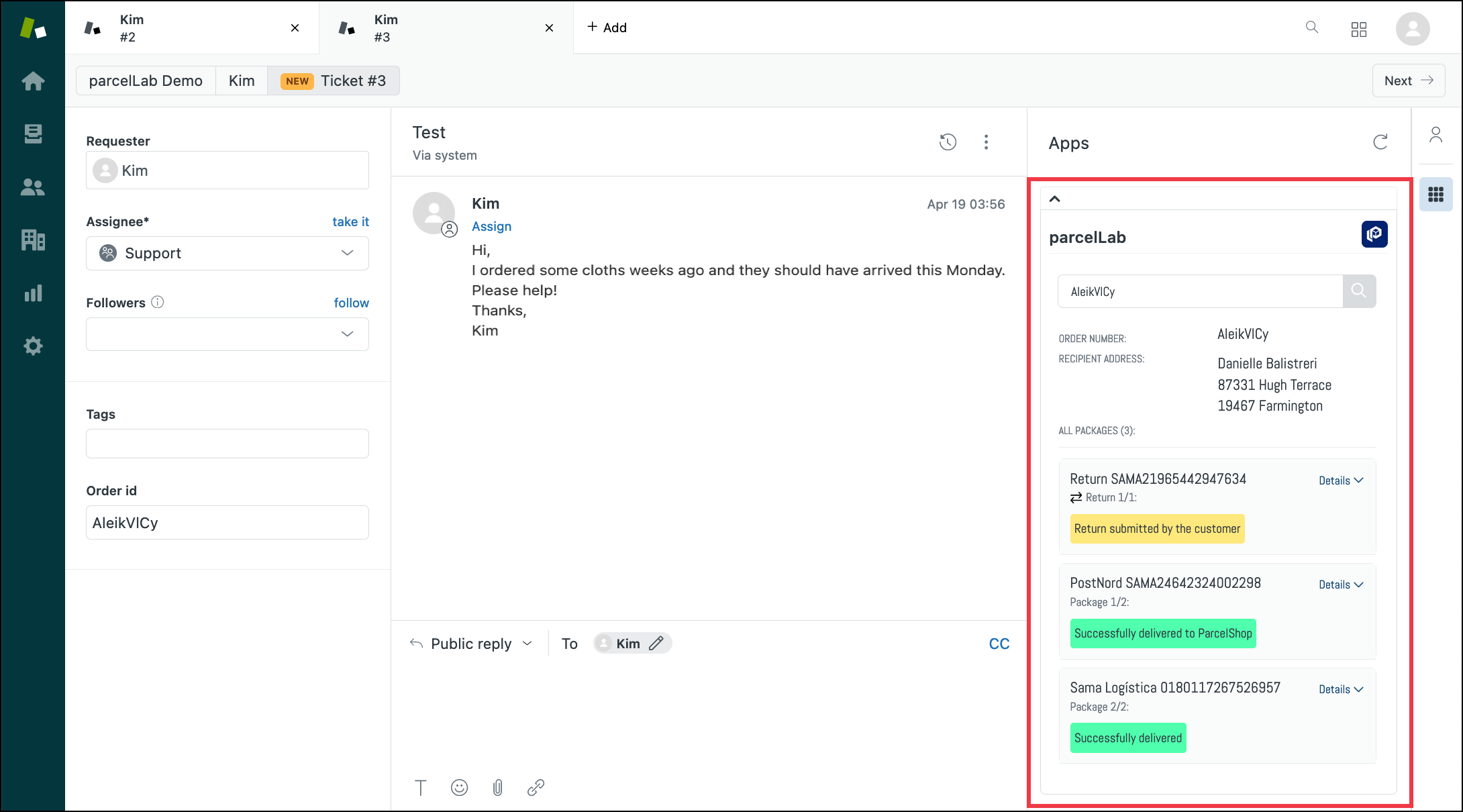Image resolution: width=1463 pixels, height=812 pixels.
Task: Open the Reporting statistics icon
Action: click(x=32, y=293)
